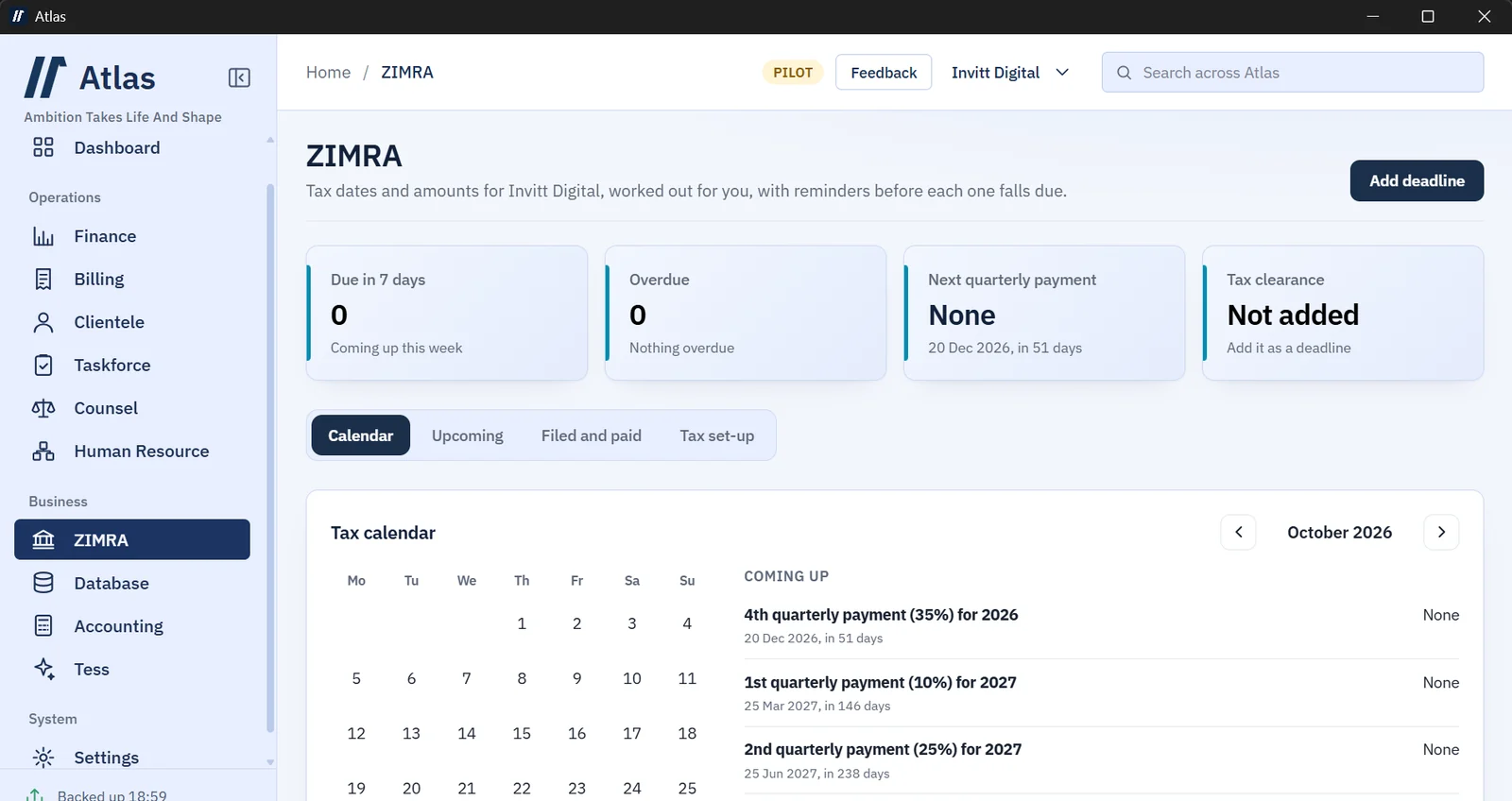
Task: Open 1st quarterly payment (10%) for 2027
Action: coord(1101,693)
